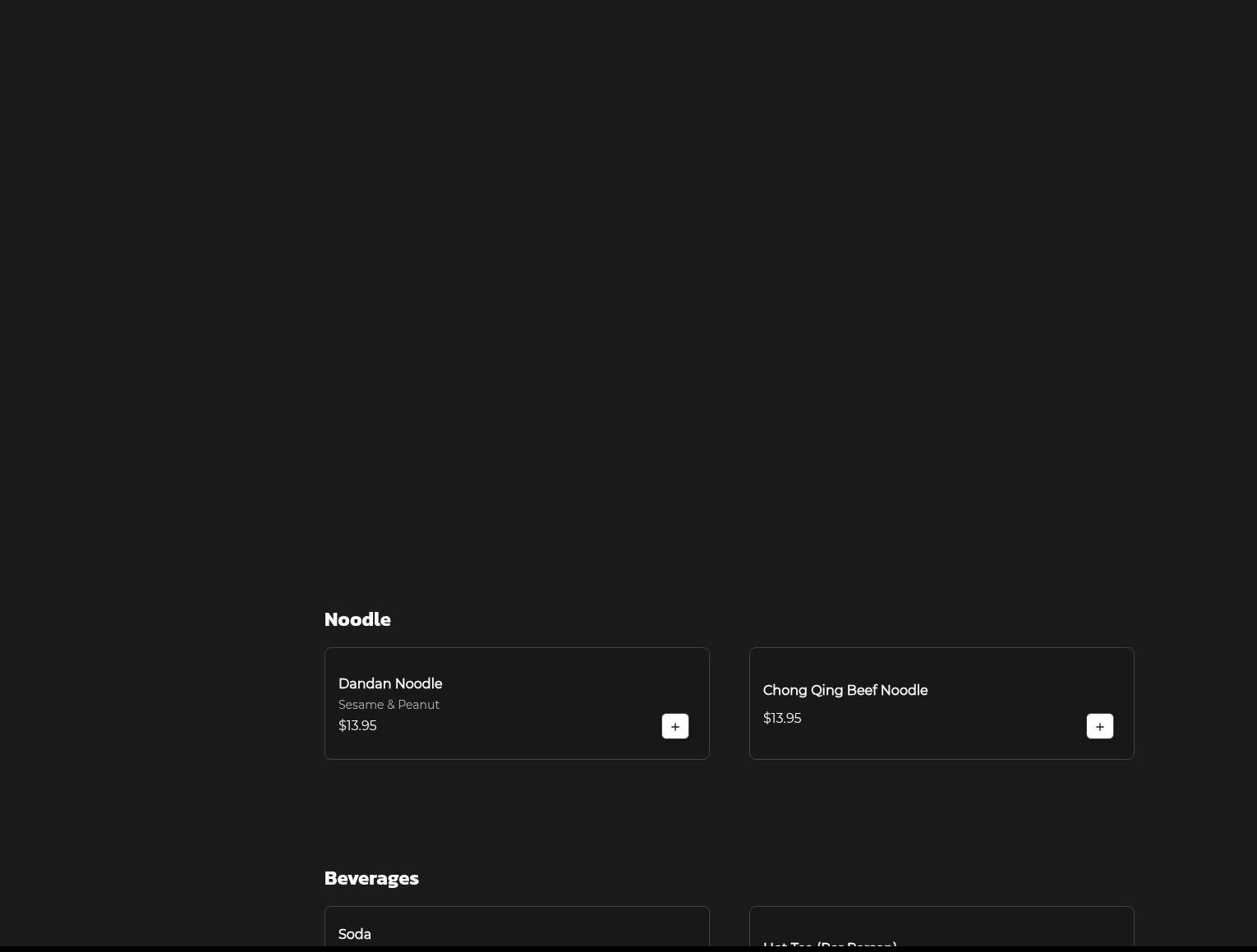Click the Noodle section heading
The image size is (1257, 952).
(x=357, y=619)
